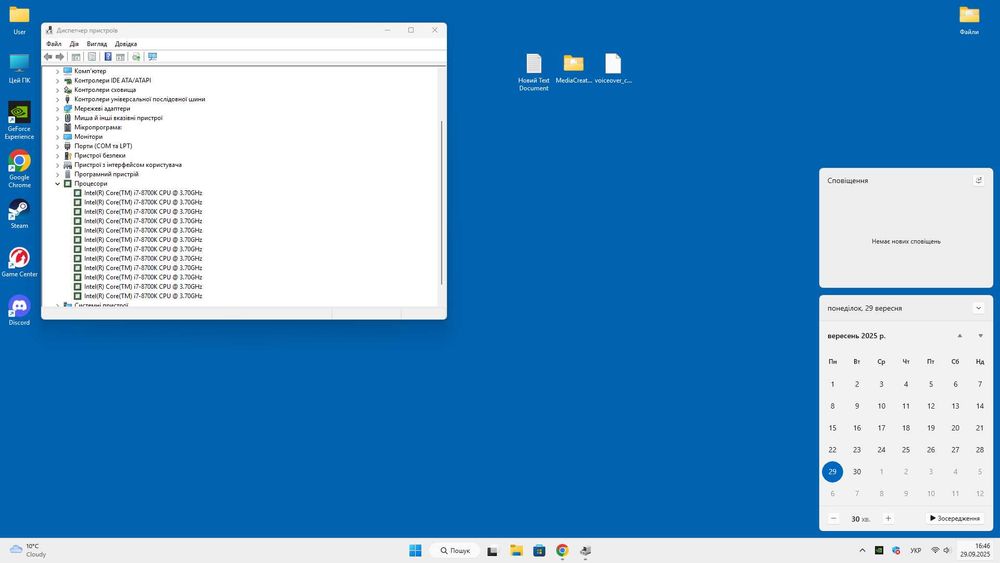Click the Device Manager vertical scrollbar

pyautogui.click(x=441, y=202)
